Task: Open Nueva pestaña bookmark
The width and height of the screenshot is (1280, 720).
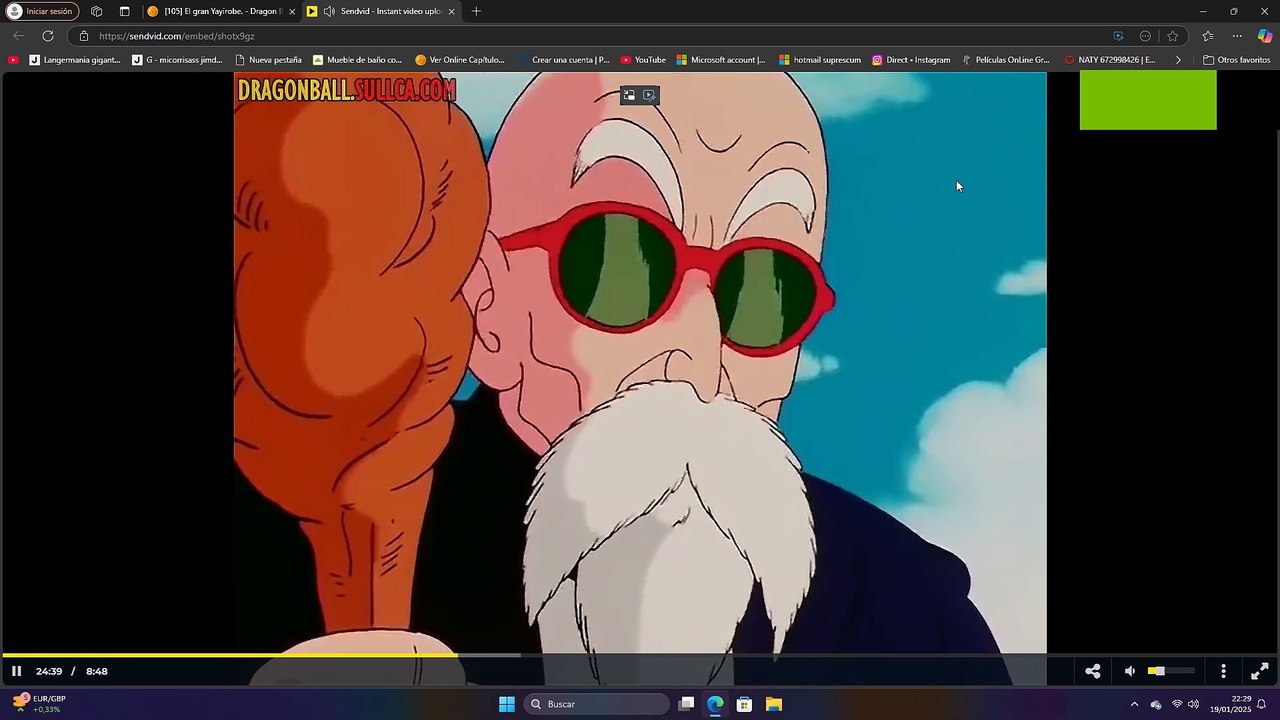Action: point(268,60)
